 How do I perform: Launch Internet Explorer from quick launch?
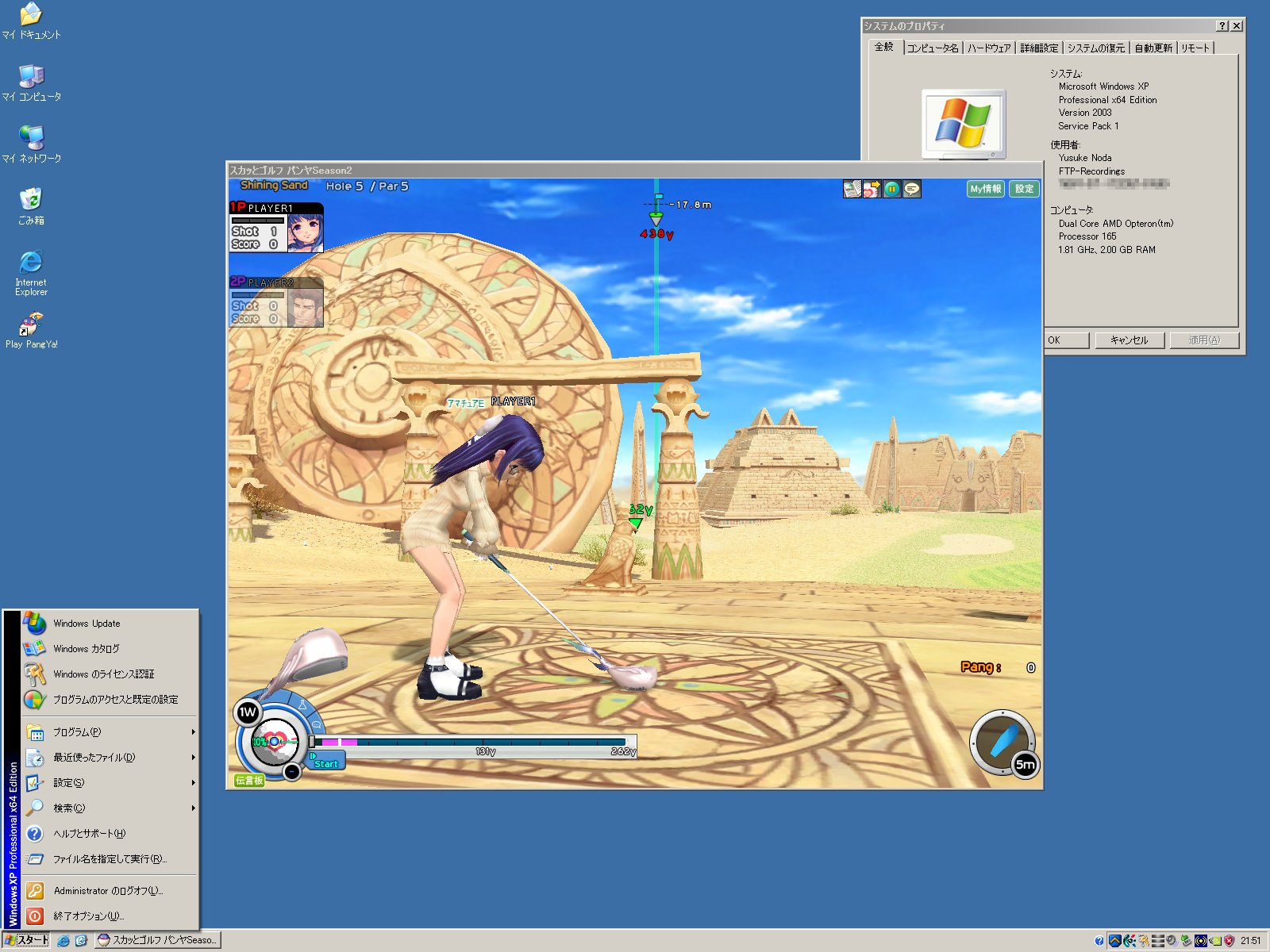[63, 941]
